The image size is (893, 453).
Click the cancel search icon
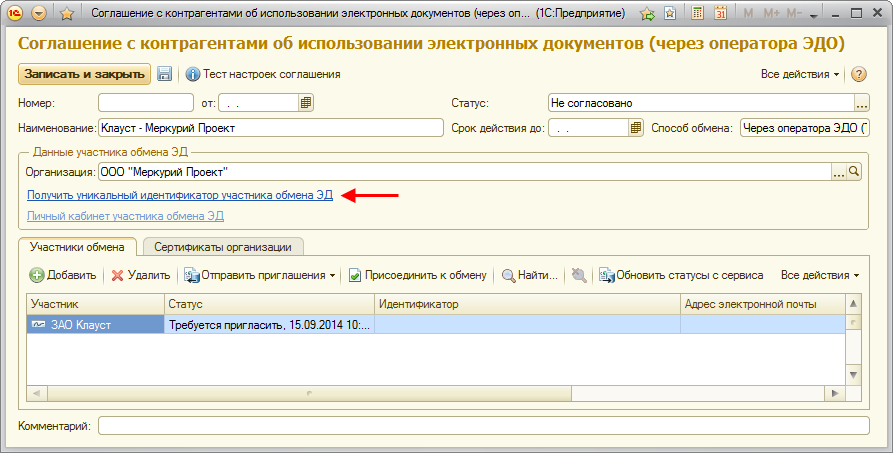coord(579,275)
